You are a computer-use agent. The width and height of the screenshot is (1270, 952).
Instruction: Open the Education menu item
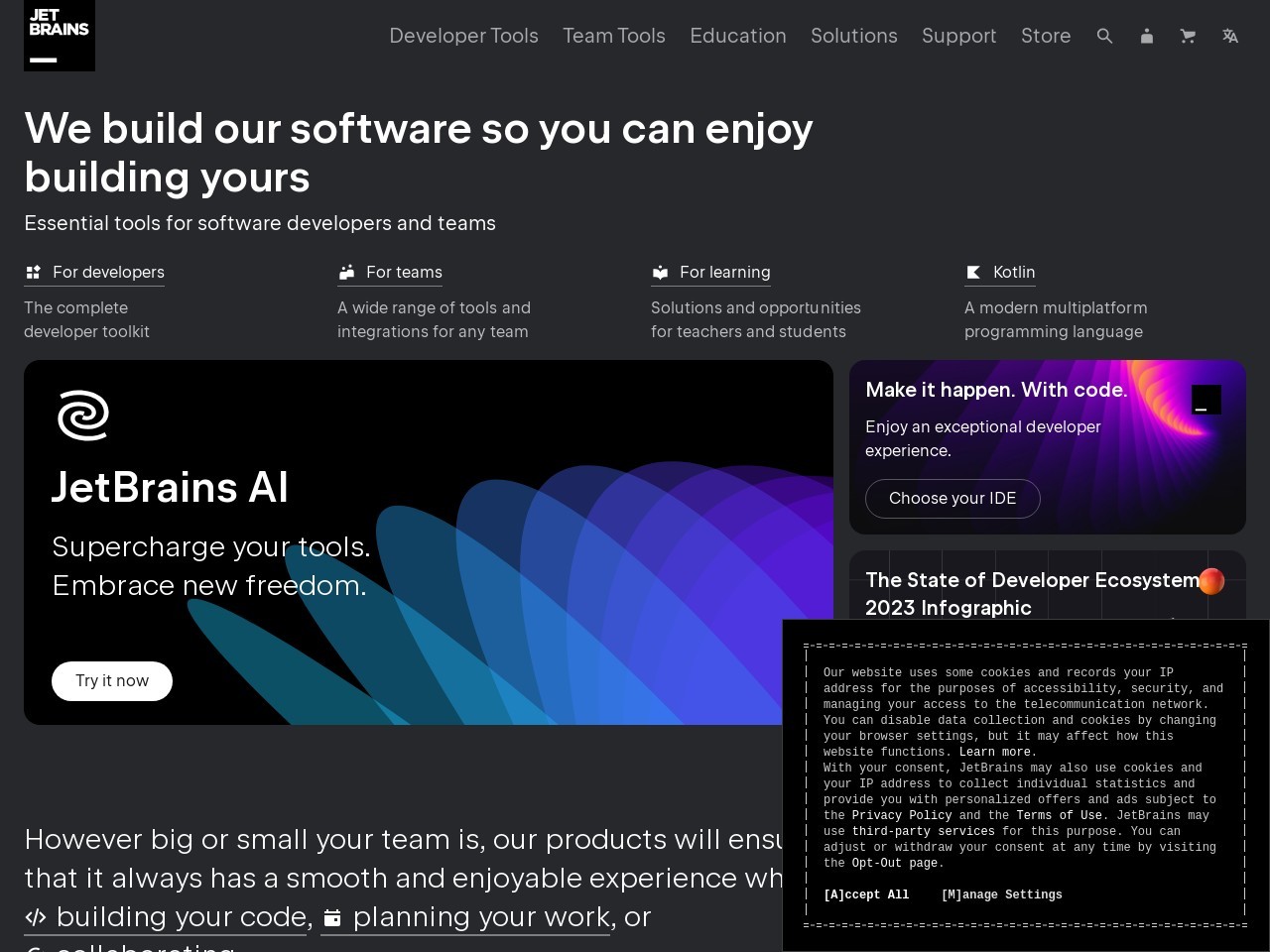pyautogui.click(x=737, y=36)
